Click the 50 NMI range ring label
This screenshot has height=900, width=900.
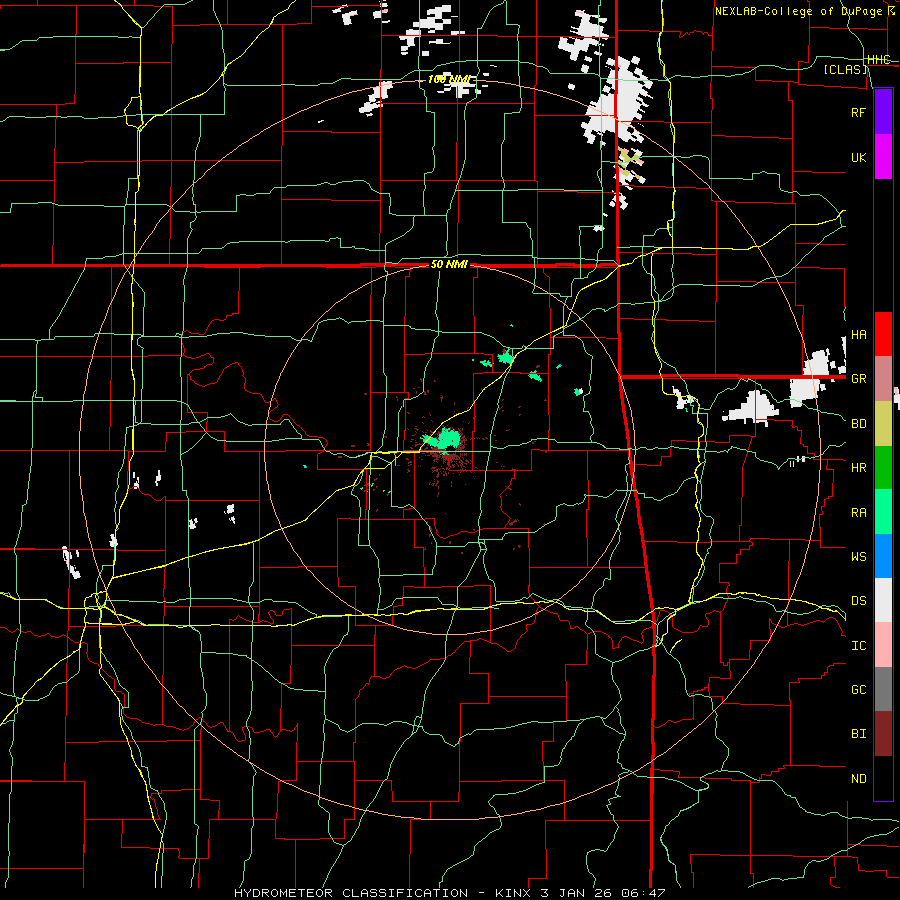click(x=449, y=264)
